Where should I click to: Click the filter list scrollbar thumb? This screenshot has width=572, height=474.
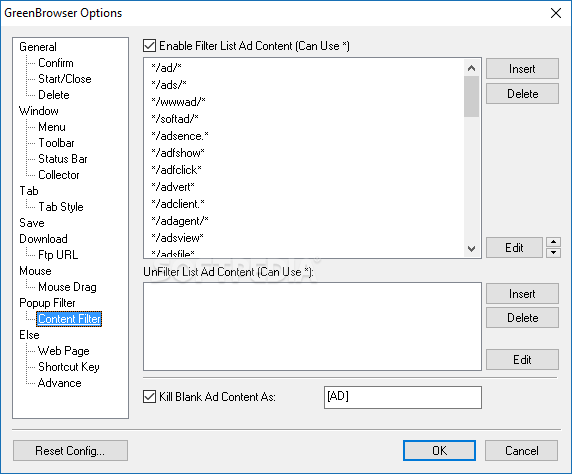[x=471, y=96]
